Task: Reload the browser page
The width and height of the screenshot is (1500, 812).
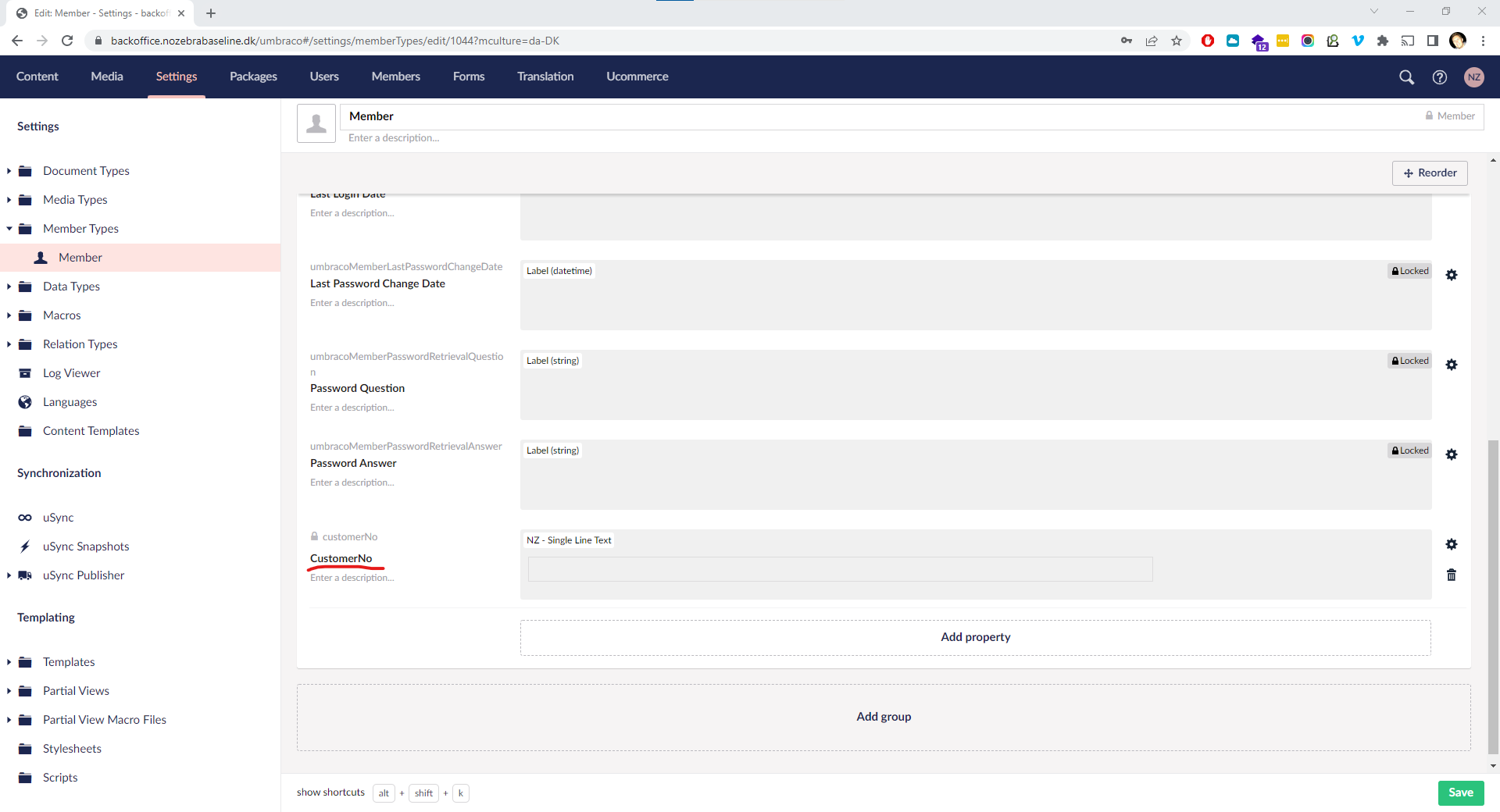Action: point(67,41)
